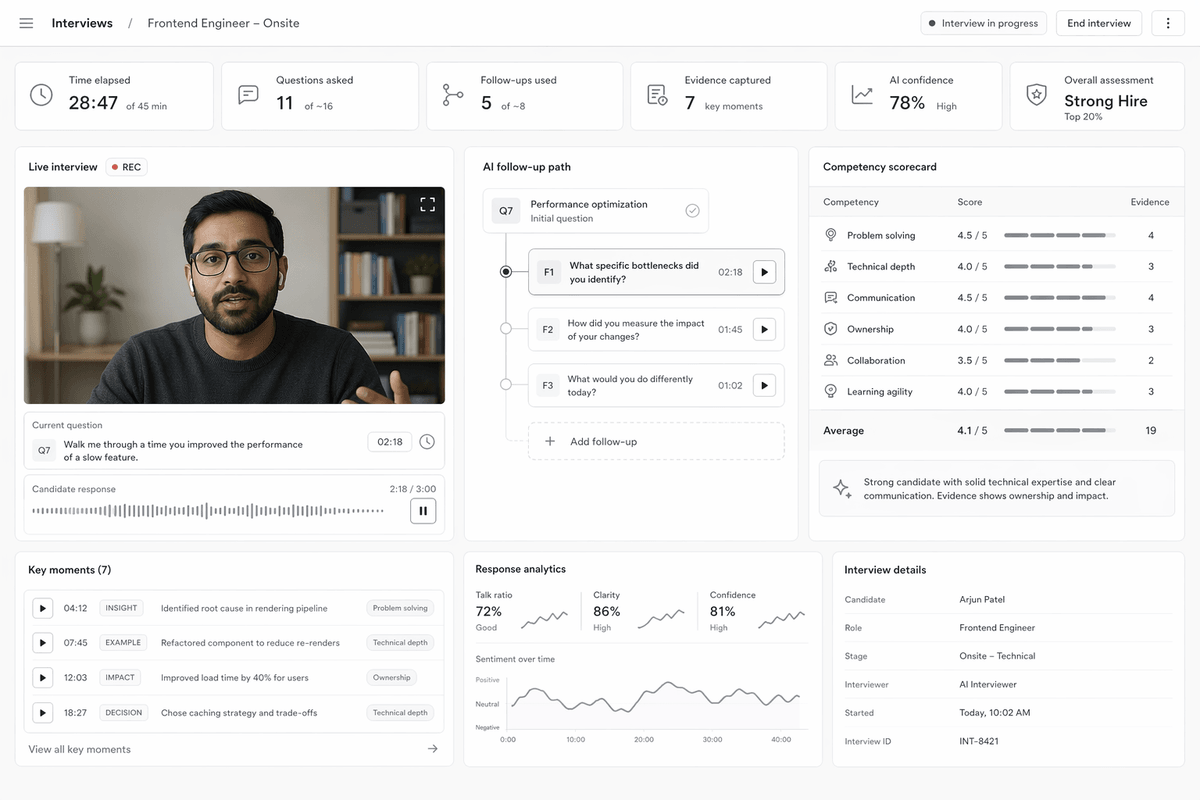Expand the live video to fullscreen

[427, 205]
